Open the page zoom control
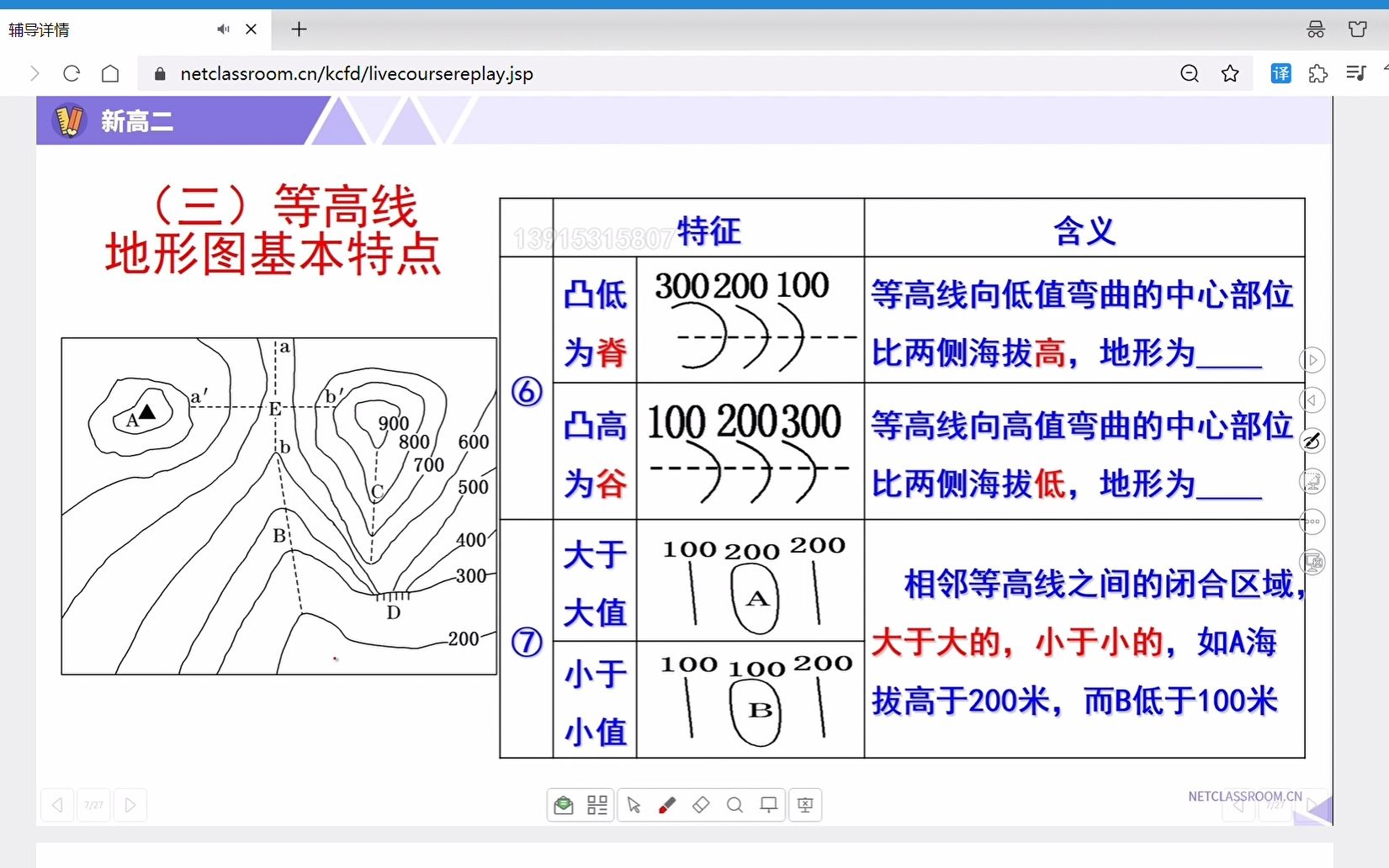The height and width of the screenshot is (868, 1389). click(1190, 74)
